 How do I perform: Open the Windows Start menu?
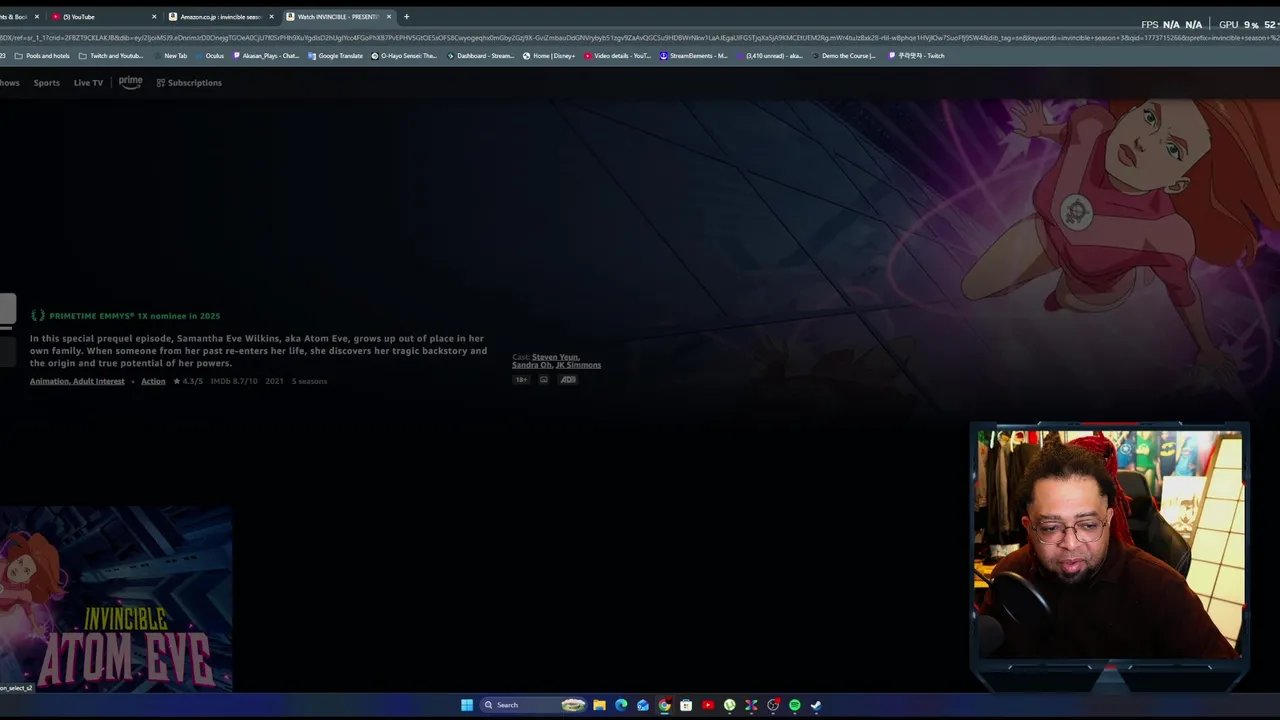tap(467, 705)
